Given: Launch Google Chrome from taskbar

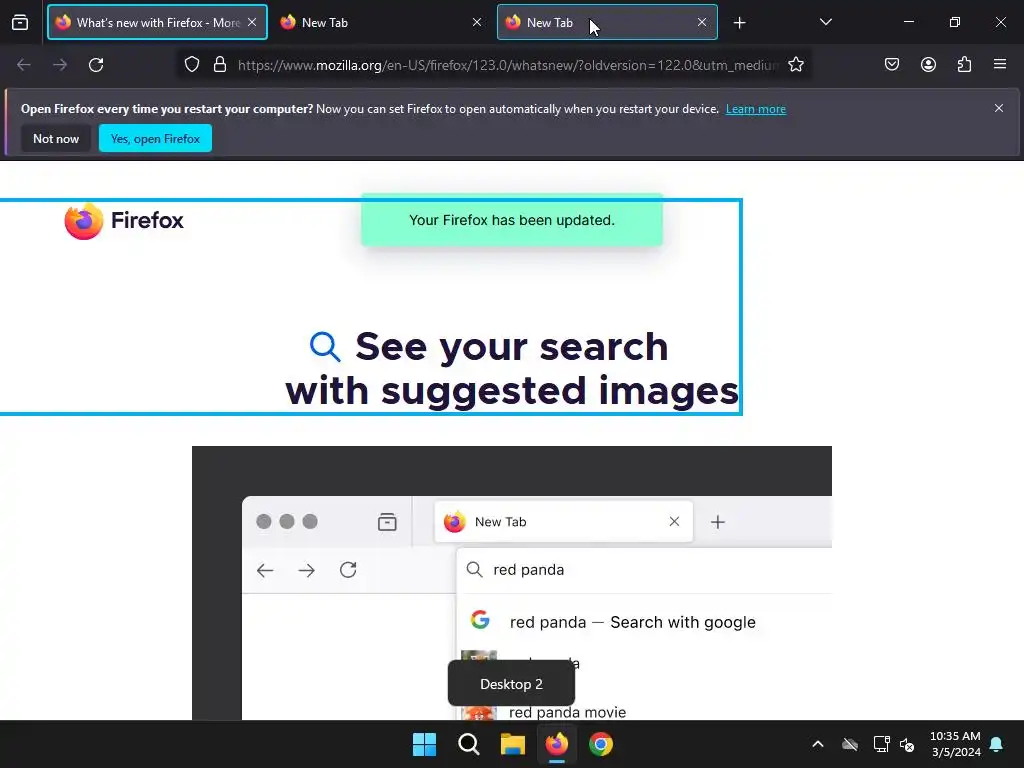Looking at the screenshot, I should click(x=601, y=744).
